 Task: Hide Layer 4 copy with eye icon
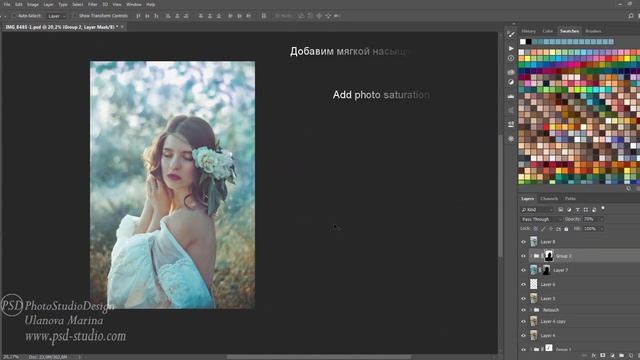click(x=524, y=322)
